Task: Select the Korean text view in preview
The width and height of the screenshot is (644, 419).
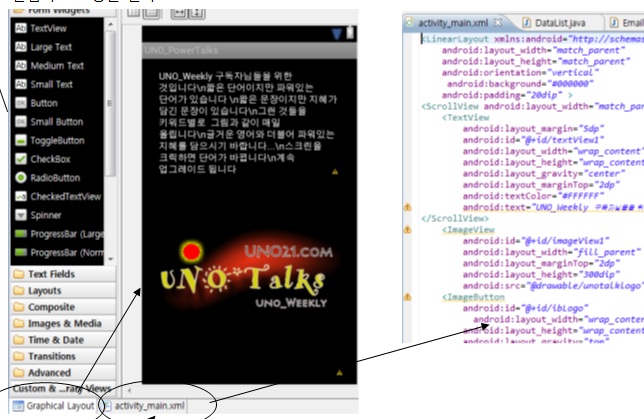Action: pyautogui.click(x=247, y=122)
